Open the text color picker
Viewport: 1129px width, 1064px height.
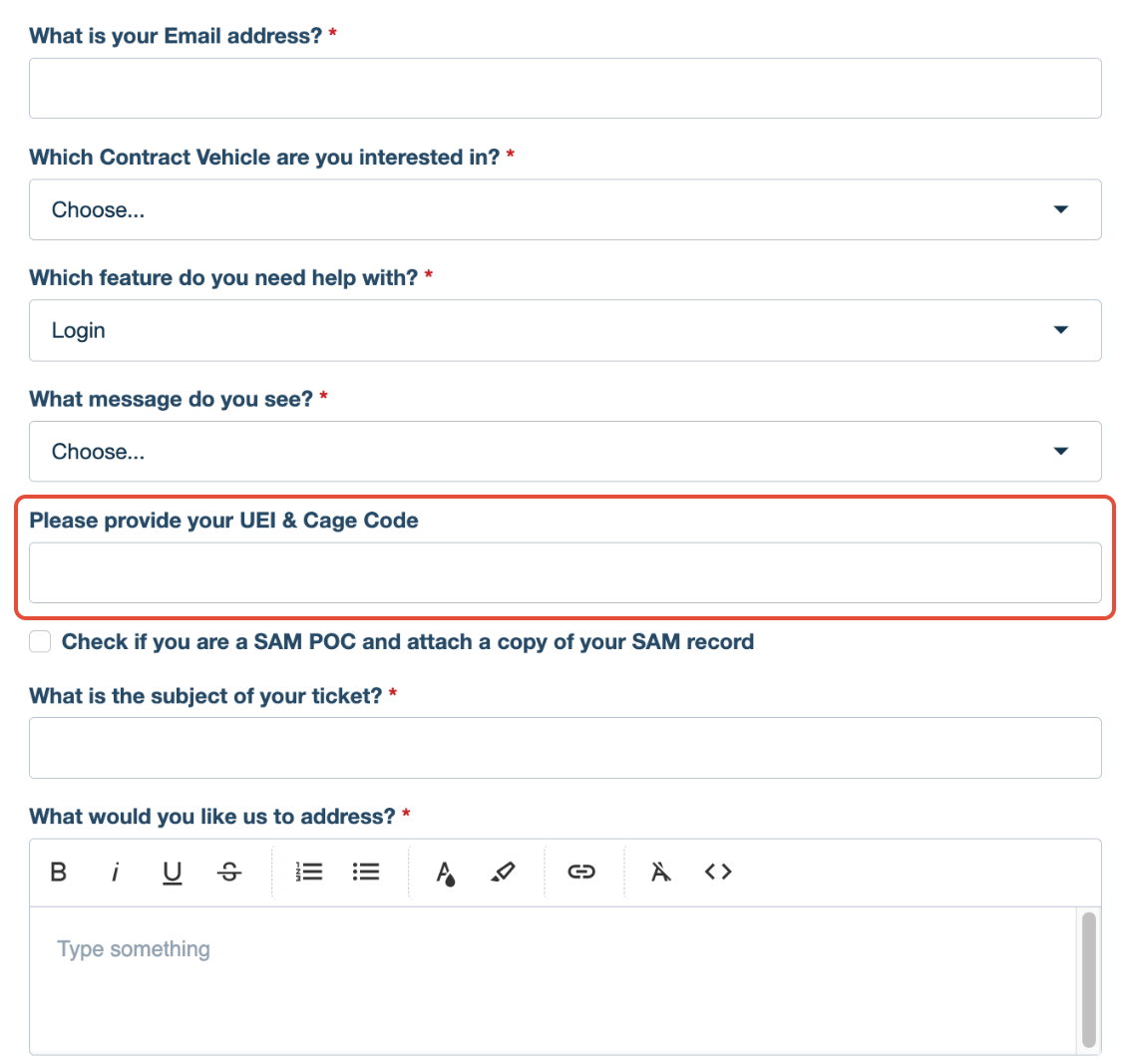446,872
